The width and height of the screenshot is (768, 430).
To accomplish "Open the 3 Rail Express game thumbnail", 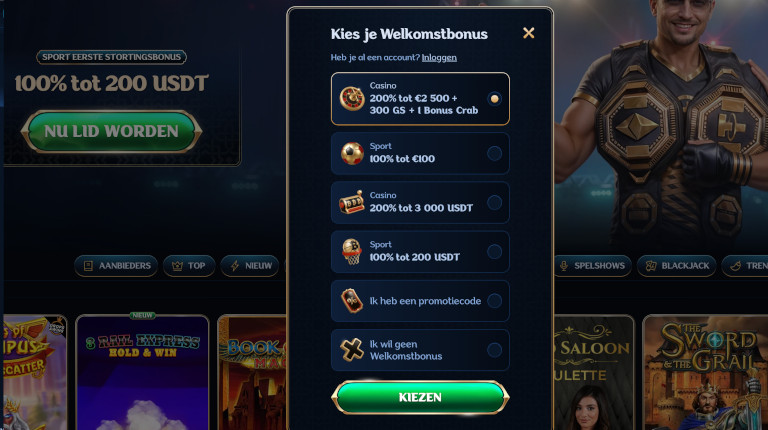I will (143, 373).
